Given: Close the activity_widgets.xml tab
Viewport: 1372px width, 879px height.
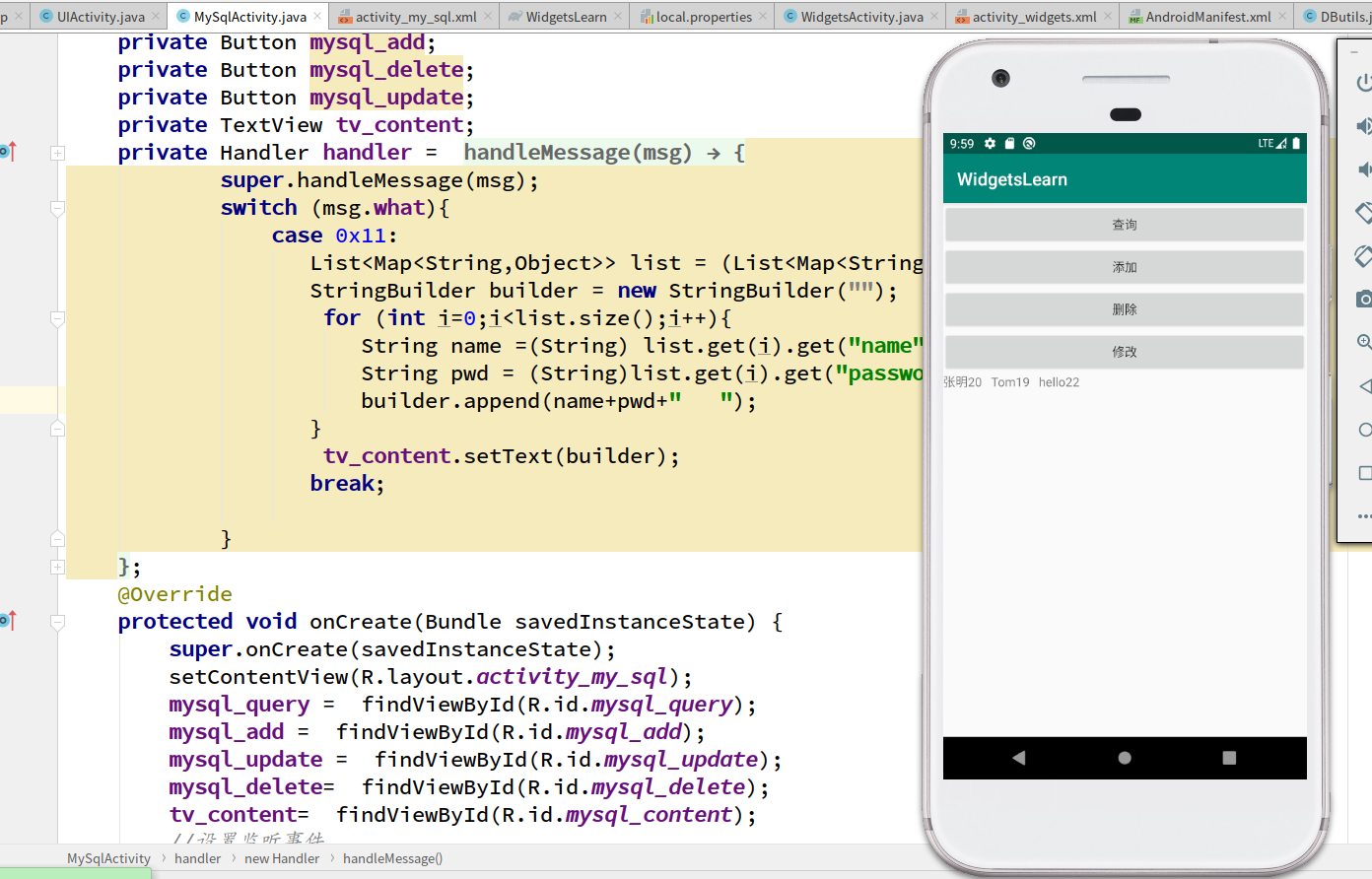Looking at the screenshot, I should coord(1108,17).
